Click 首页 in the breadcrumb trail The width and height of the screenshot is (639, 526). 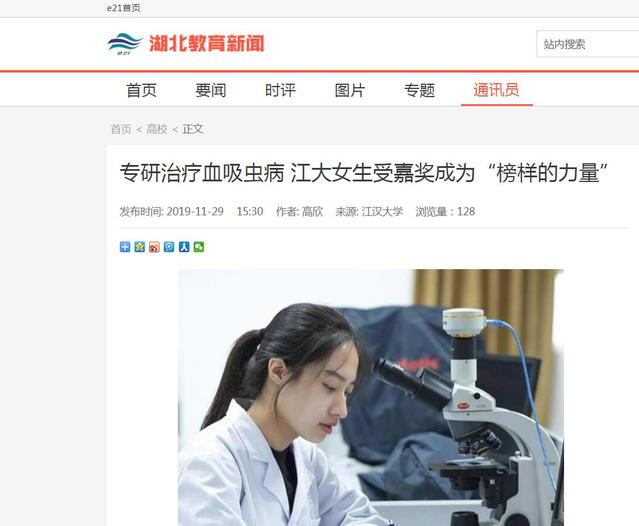pyautogui.click(x=121, y=129)
